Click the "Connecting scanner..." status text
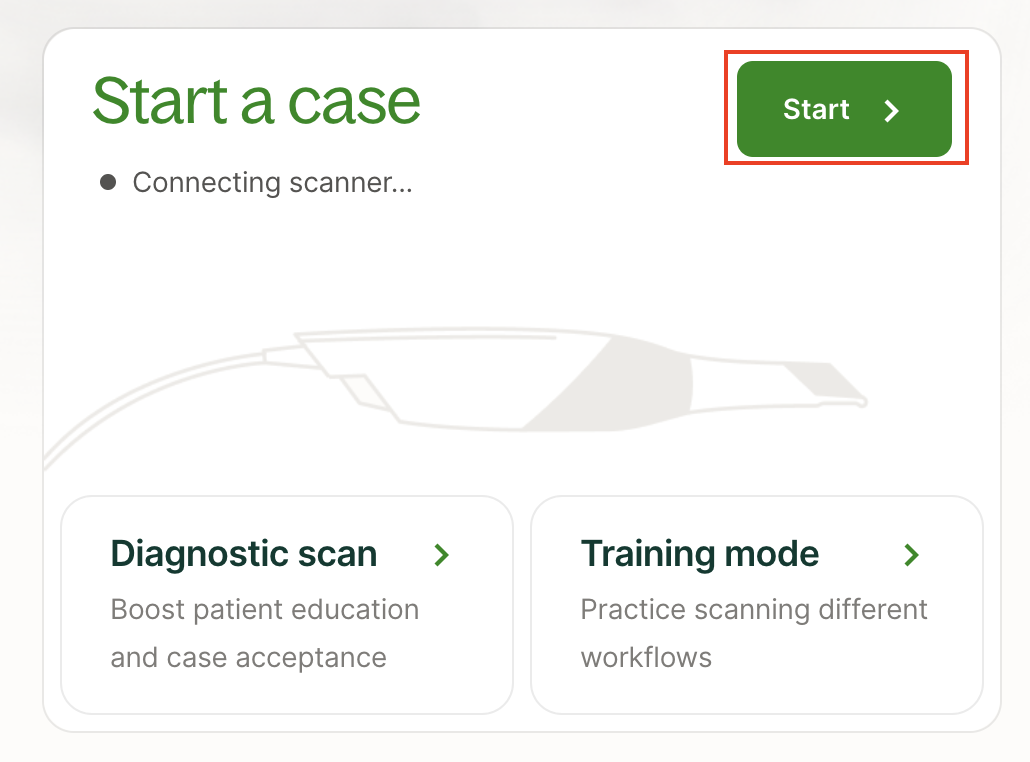1030x762 pixels. point(272,183)
